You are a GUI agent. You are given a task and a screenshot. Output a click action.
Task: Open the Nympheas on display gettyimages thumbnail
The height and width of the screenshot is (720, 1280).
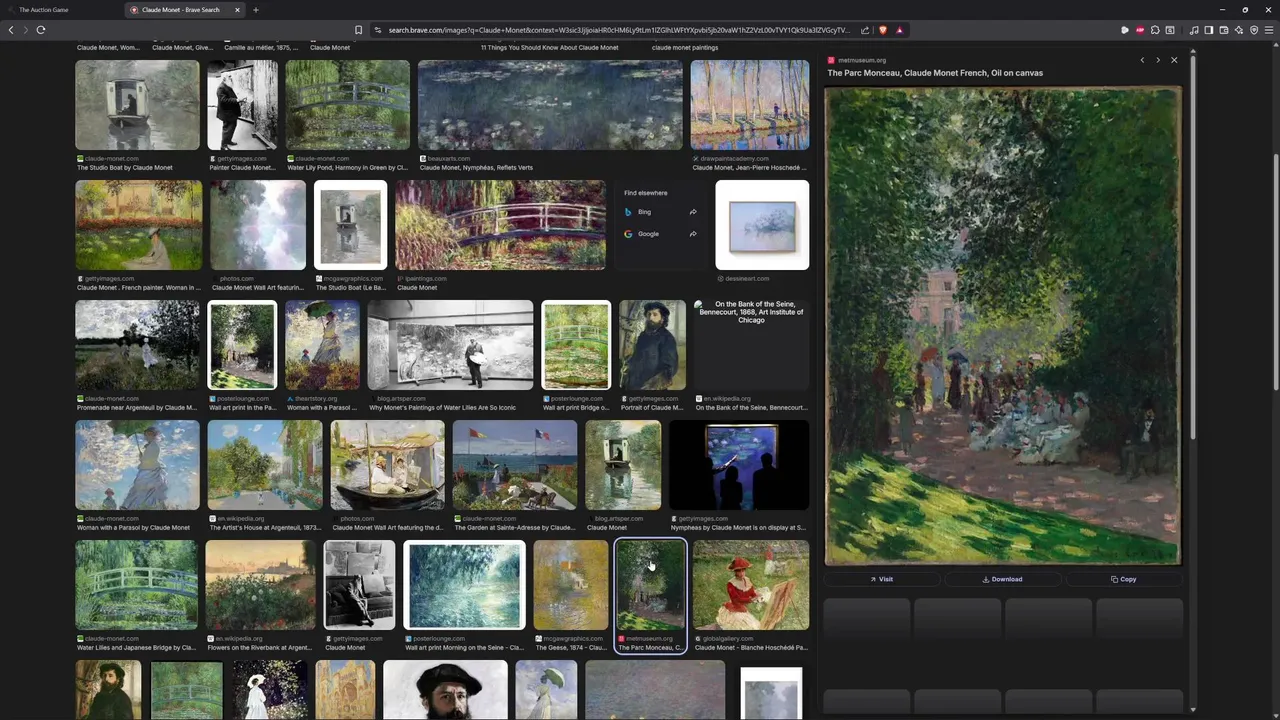[x=739, y=465]
